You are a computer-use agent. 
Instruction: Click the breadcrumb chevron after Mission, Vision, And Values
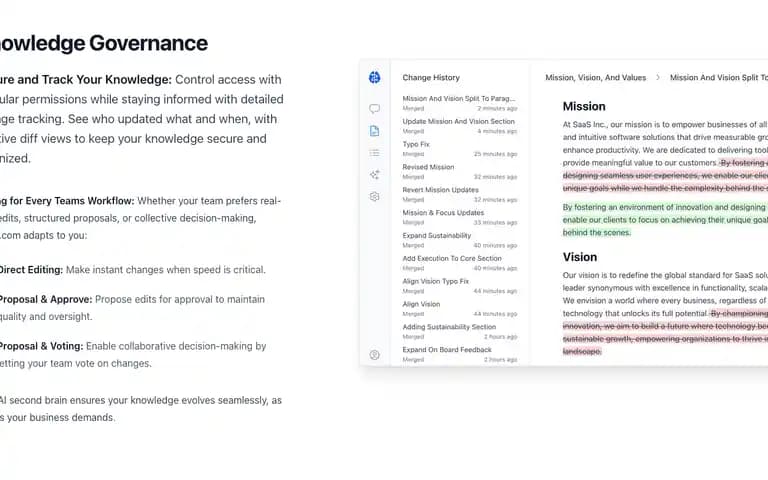658,77
